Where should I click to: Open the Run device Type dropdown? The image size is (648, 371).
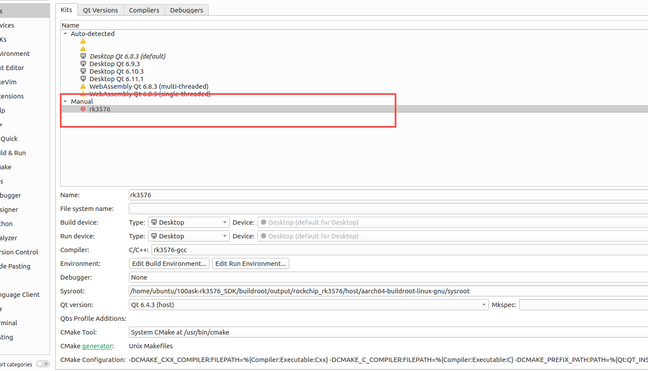(x=188, y=236)
